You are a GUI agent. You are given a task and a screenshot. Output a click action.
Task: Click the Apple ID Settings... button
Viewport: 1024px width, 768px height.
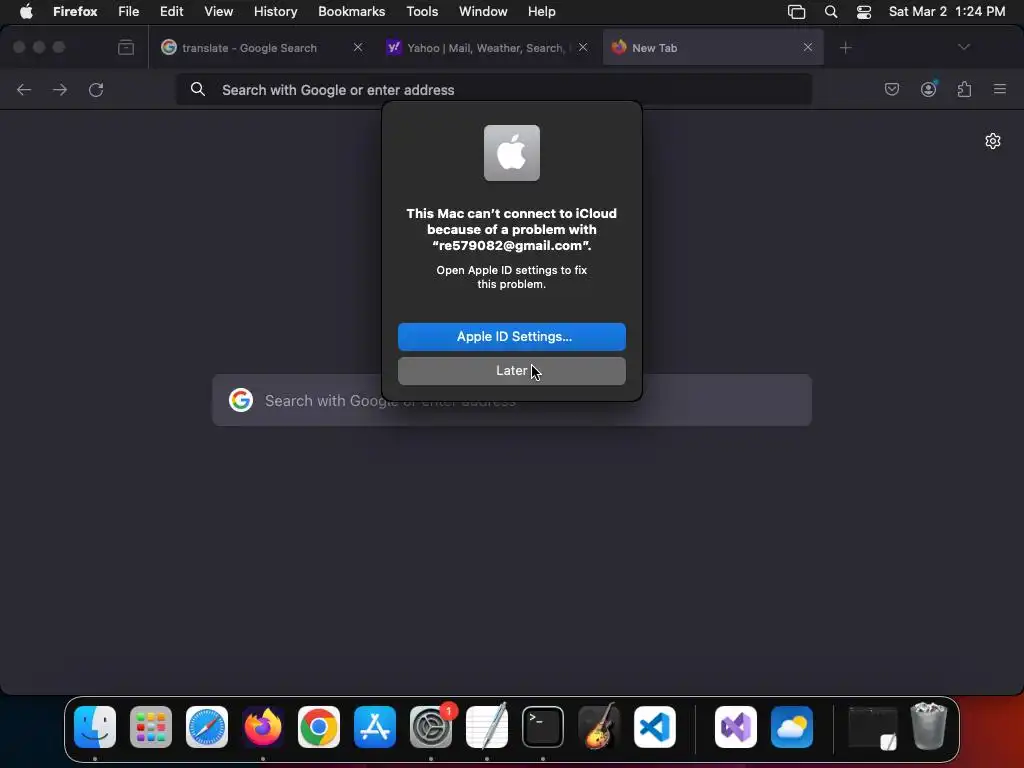(511, 336)
